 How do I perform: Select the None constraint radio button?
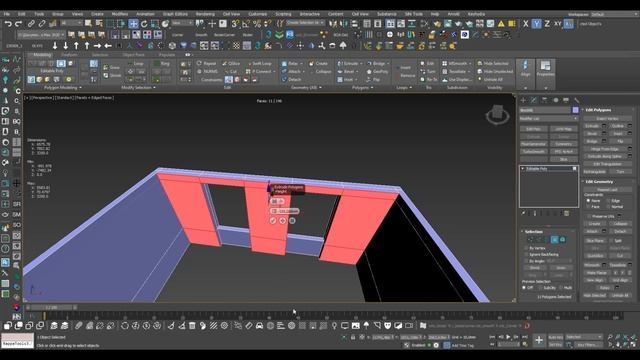point(588,200)
